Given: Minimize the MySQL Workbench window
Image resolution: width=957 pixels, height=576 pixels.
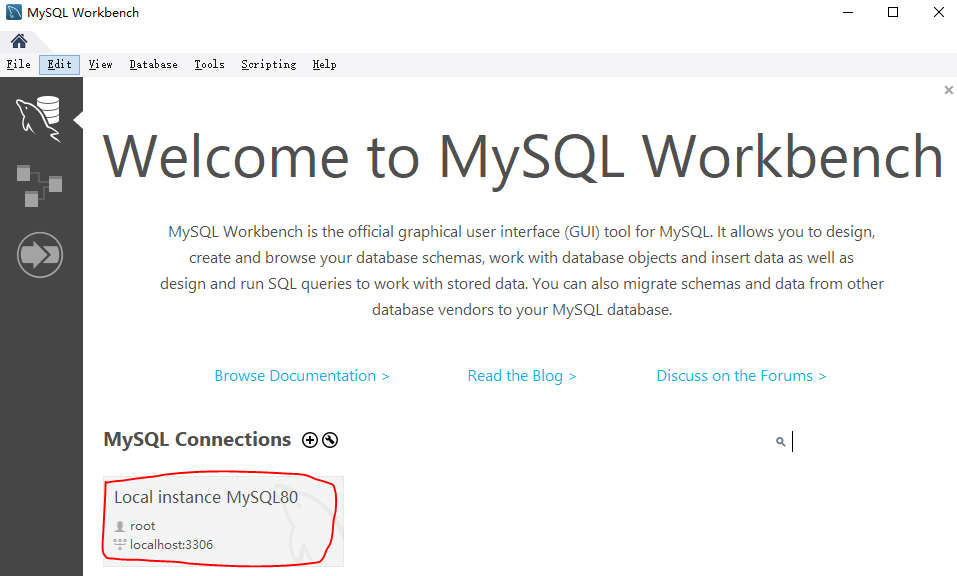Looking at the screenshot, I should (848, 12).
